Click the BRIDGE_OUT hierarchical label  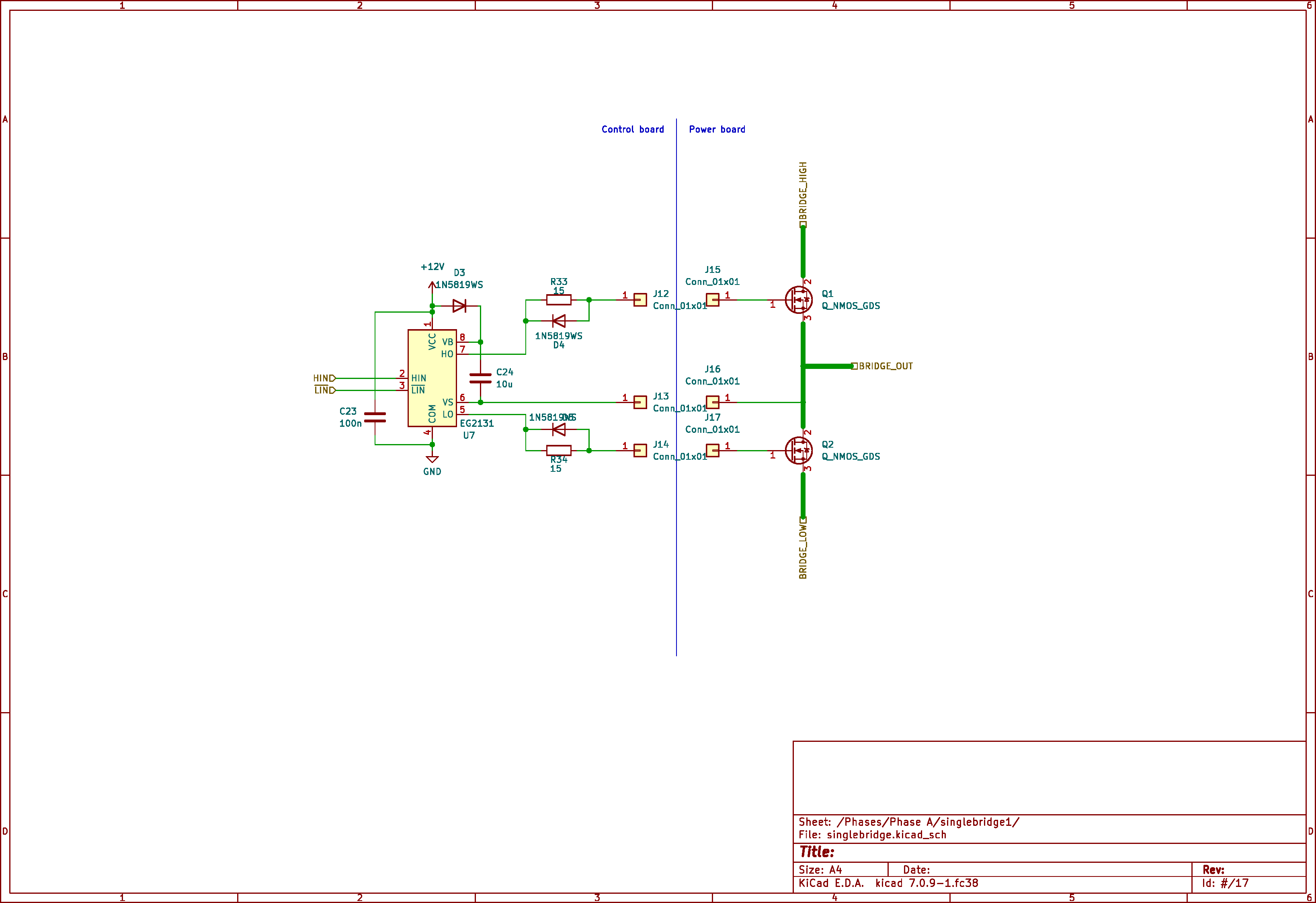pyautogui.click(x=885, y=366)
